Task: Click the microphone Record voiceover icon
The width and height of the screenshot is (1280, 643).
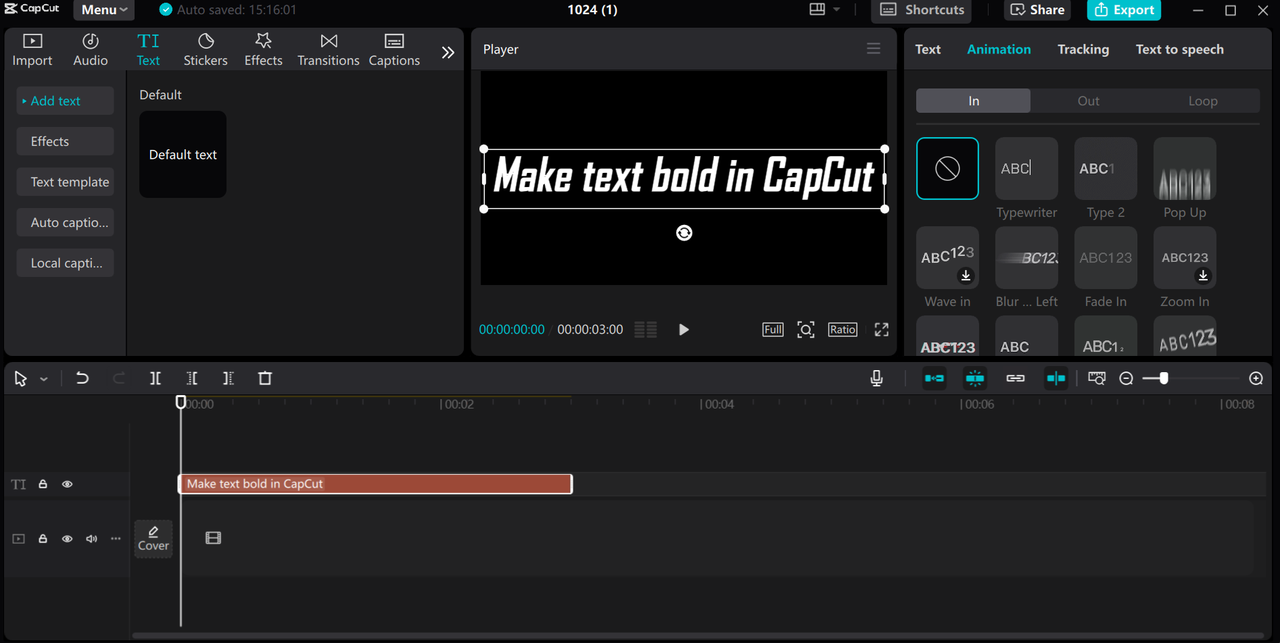Action: tap(876, 378)
